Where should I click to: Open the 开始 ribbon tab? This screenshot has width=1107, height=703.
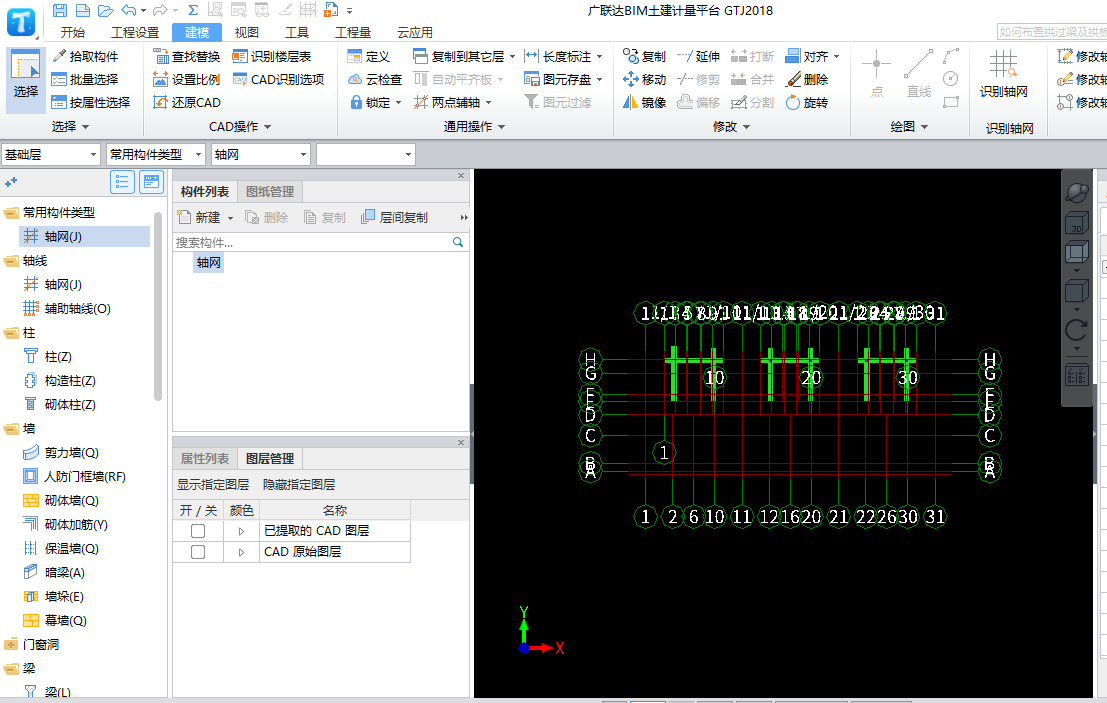coord(73,32)
